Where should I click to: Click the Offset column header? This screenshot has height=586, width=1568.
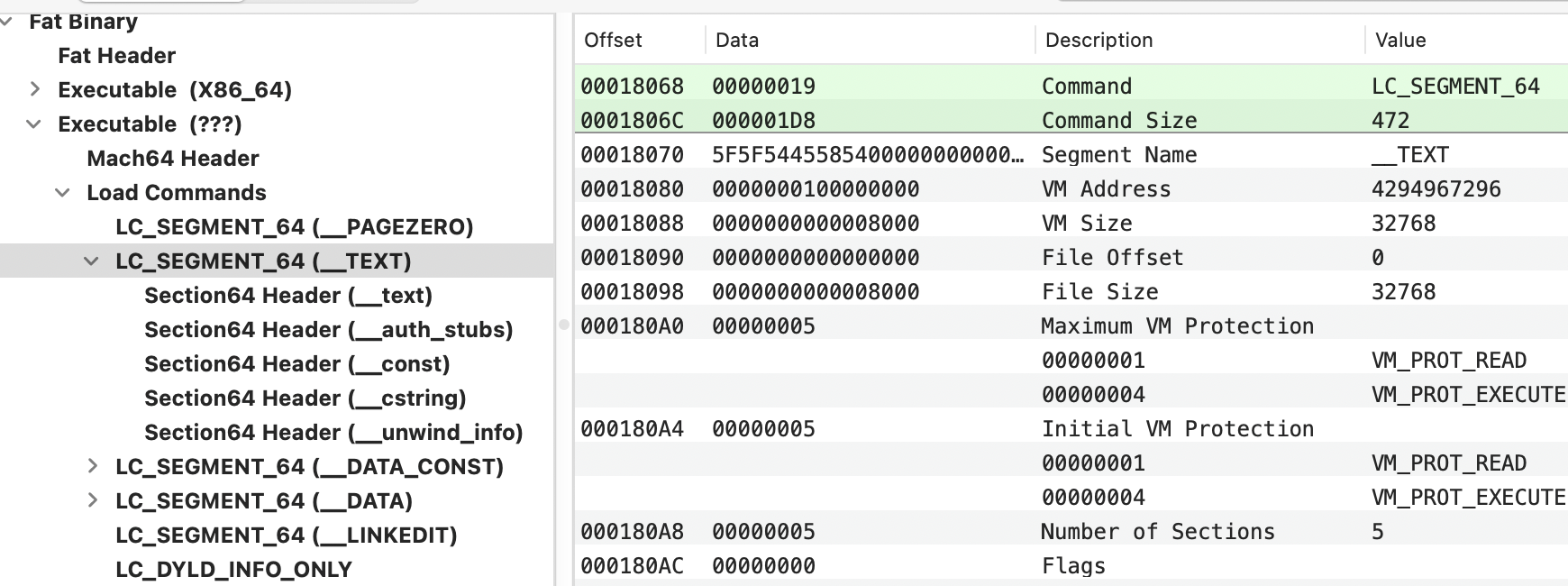pos(613,41)
